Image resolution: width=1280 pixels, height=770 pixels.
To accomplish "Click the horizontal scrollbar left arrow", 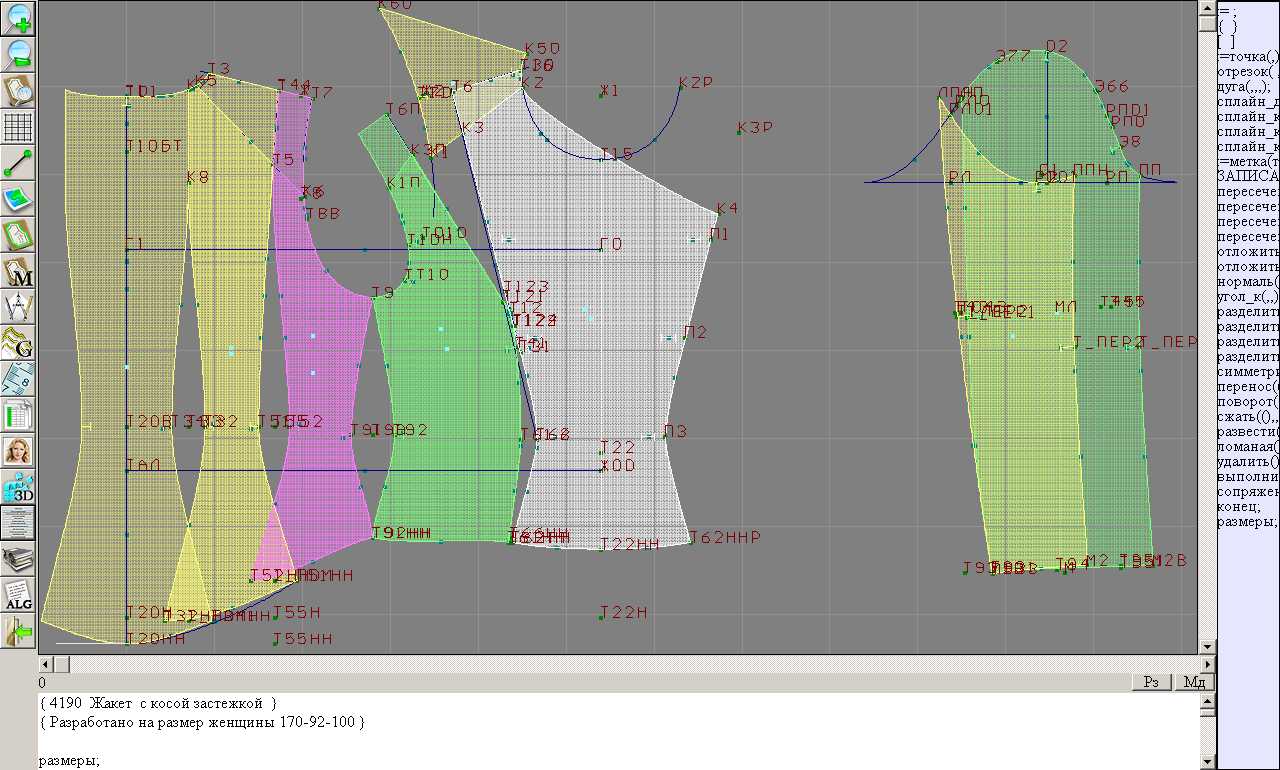I will [x=45, y=664].
